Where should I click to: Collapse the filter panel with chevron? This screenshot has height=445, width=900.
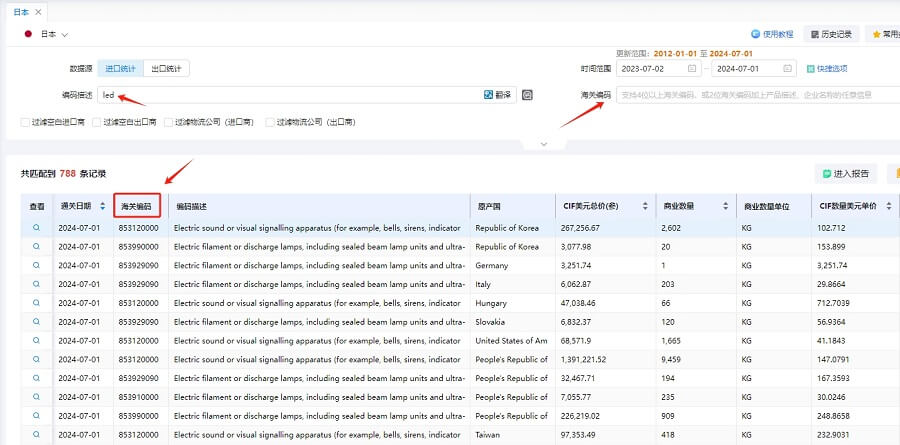pos(544,144)
